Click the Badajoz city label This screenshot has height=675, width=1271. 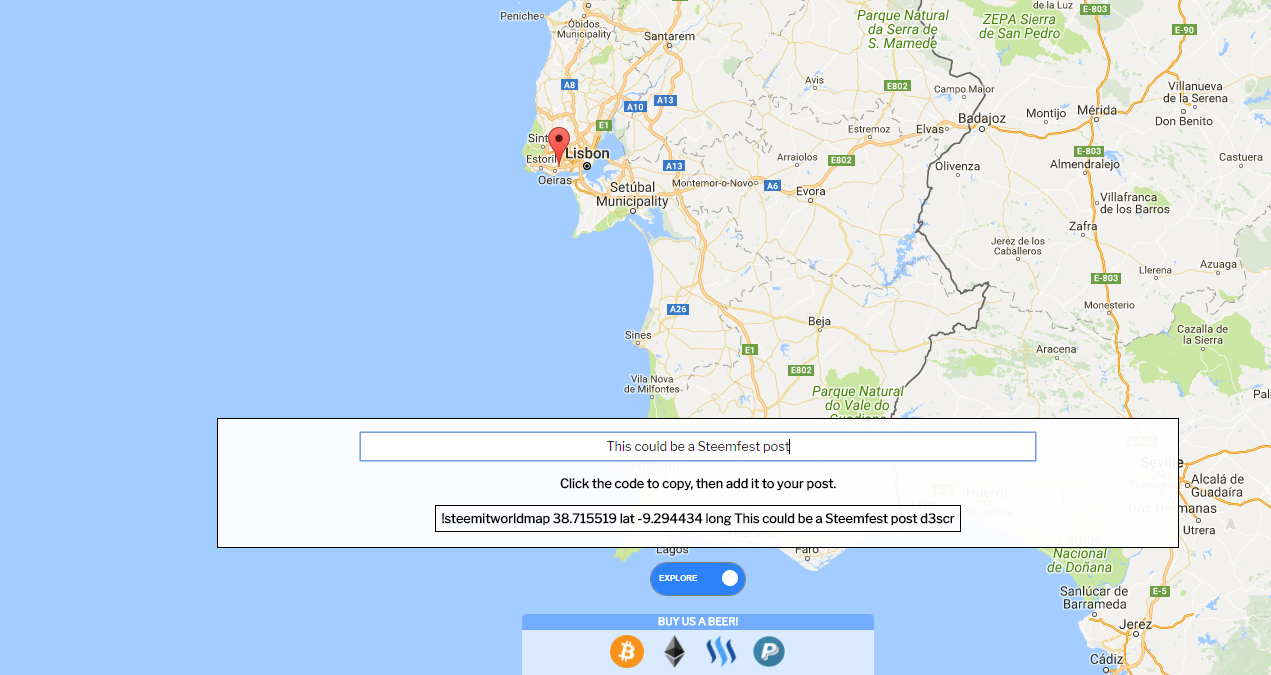pyautogui.click(x=981, y=118)
